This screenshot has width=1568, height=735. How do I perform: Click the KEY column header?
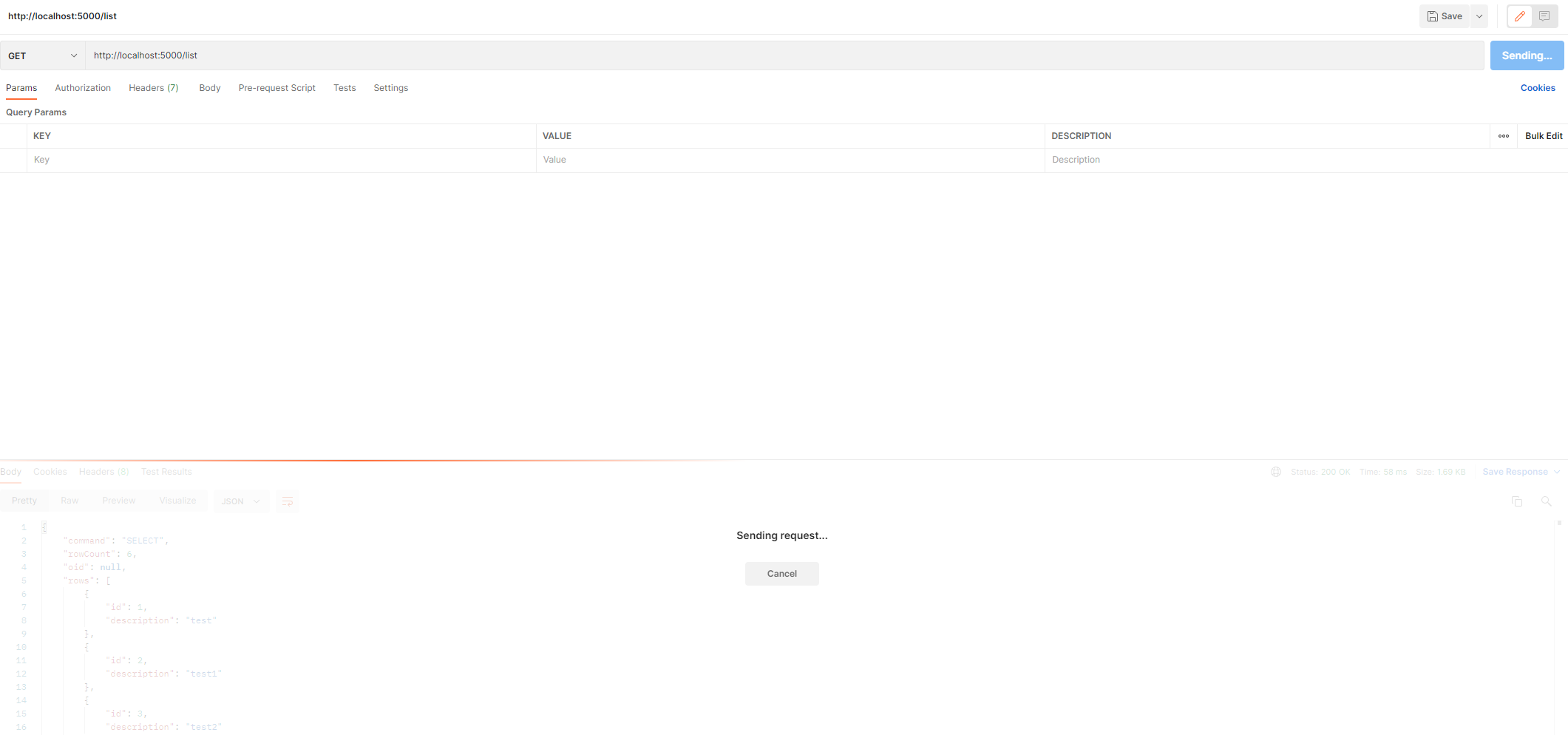coord(42,136)
